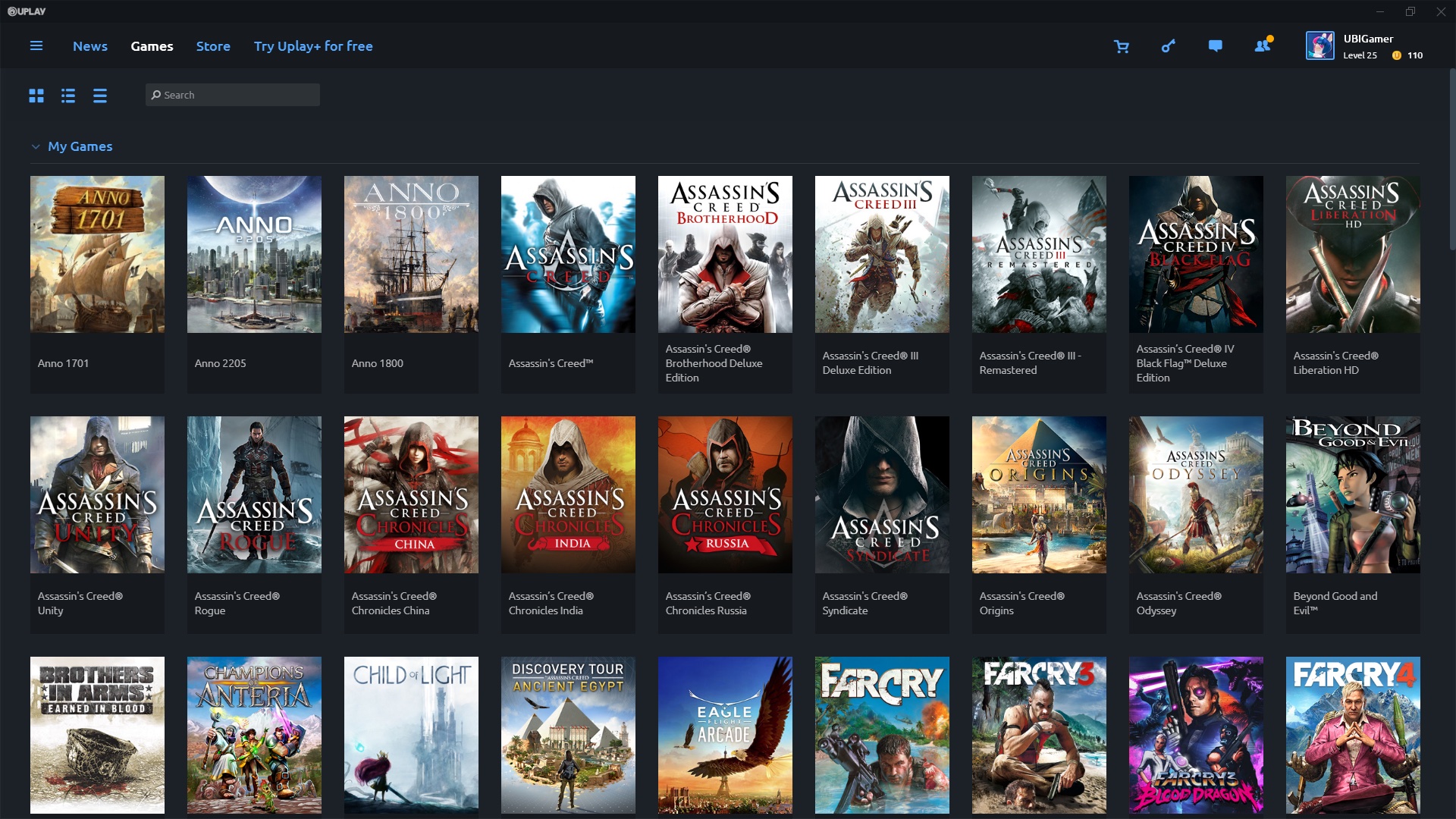This screenshot has height=819, width=1456.
Task: Open the shopping cart
Action: (1122, 46)
